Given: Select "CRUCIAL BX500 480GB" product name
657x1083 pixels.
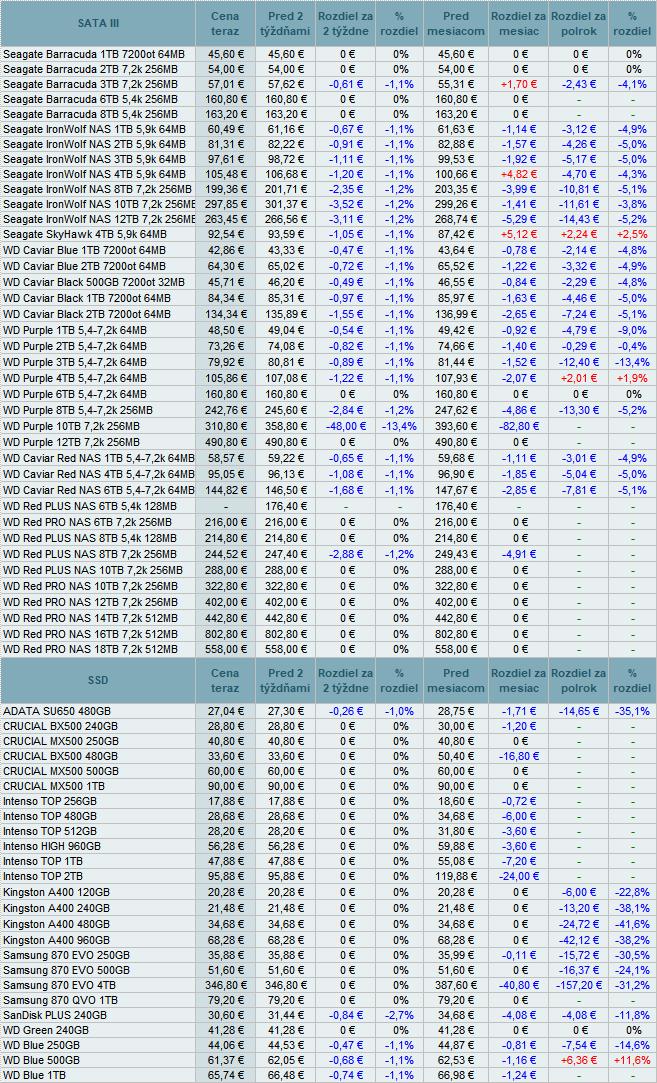Looking at the screenshot, I should pos(60,756).
